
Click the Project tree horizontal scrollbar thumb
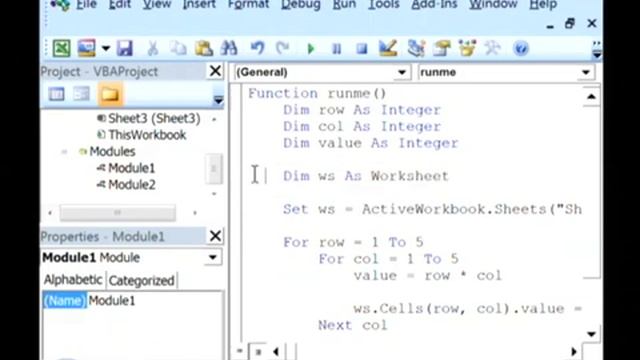coord(118,213)
